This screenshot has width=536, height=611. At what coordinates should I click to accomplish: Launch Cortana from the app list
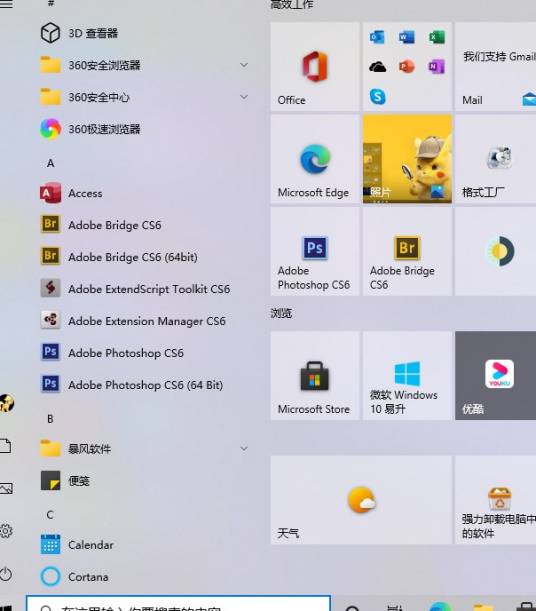point(145,576)
